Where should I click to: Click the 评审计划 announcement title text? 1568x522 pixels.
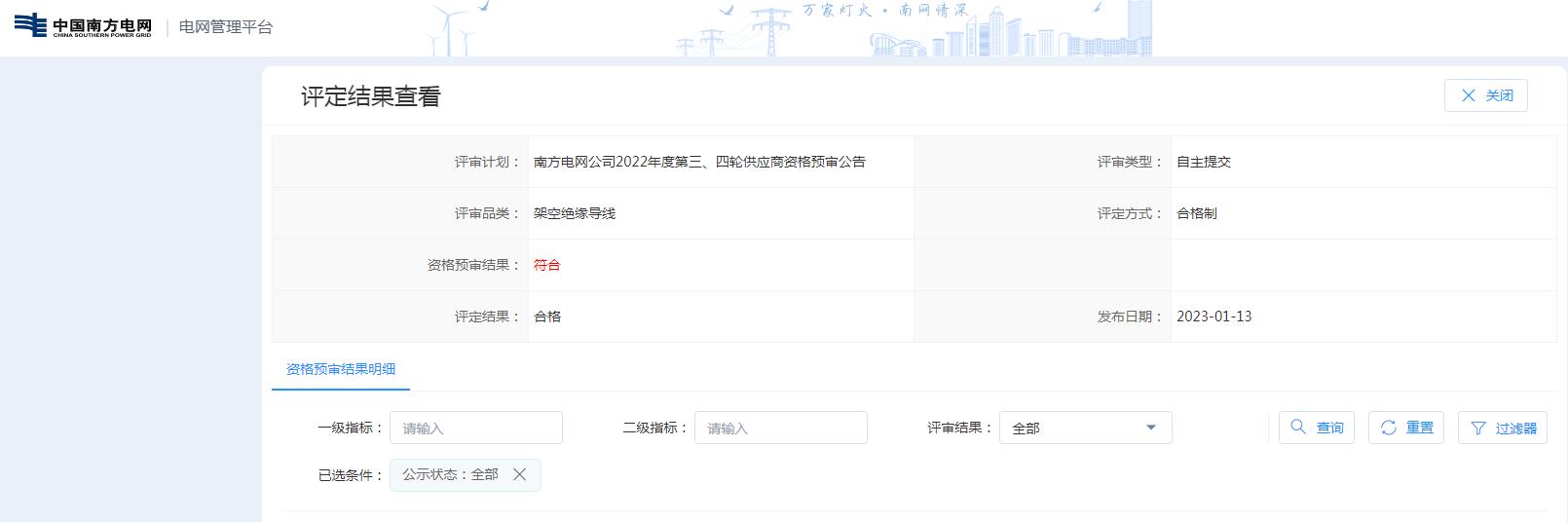point(699,162)
